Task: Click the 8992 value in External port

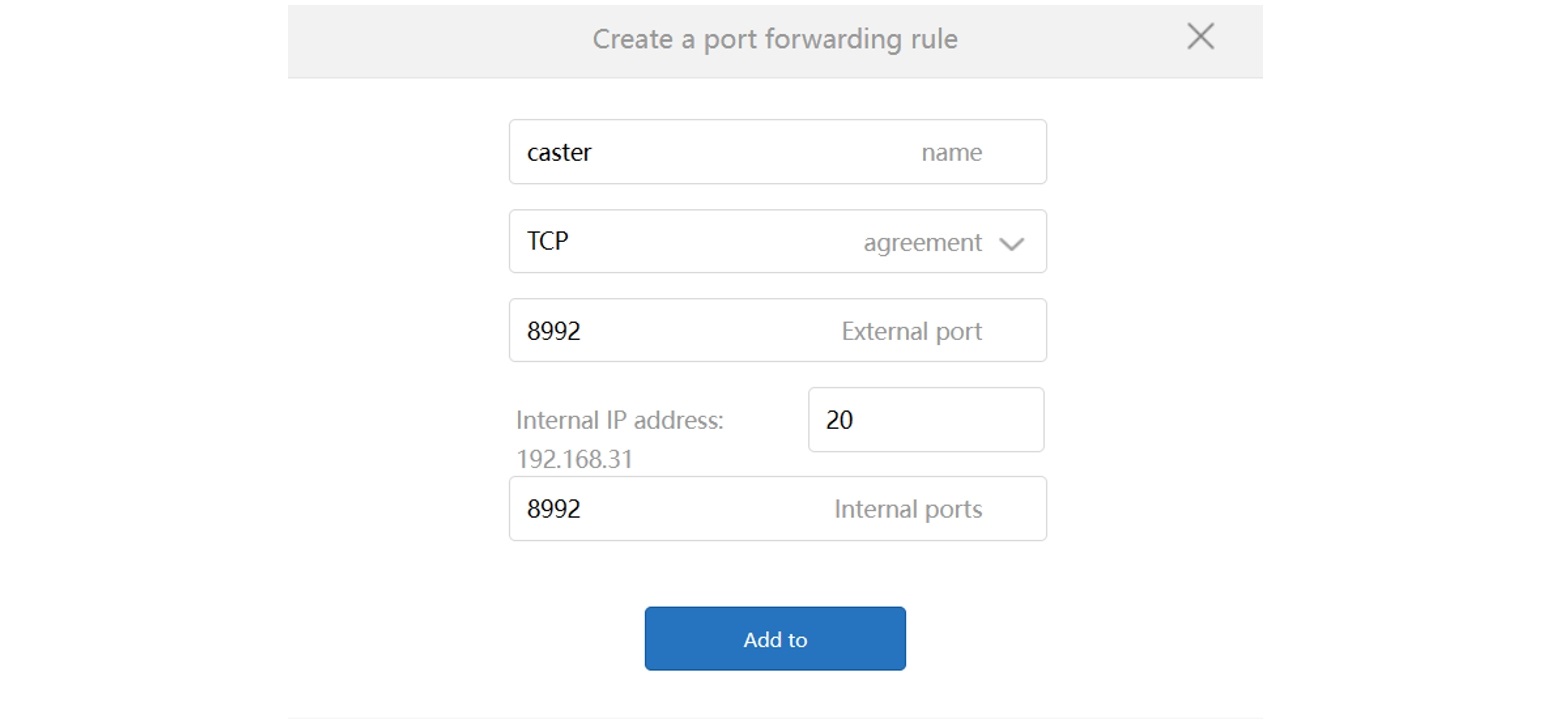Action: [x=553, y=331]
